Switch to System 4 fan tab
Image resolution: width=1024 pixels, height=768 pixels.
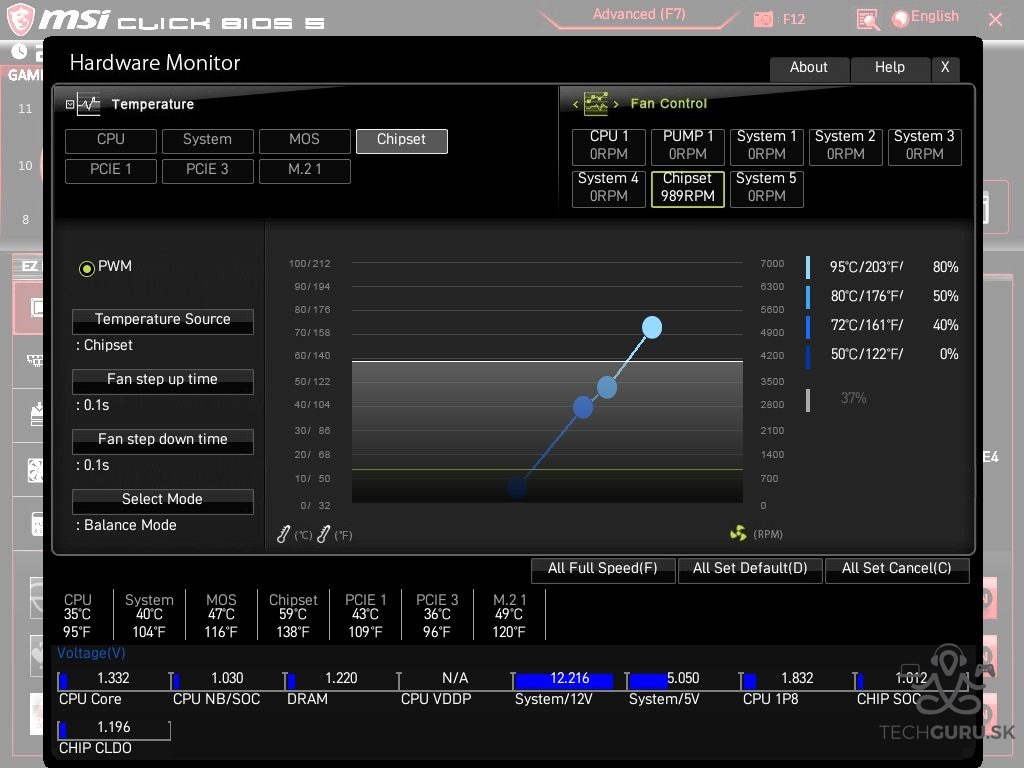pyautogui.click(x=609, y=189)
